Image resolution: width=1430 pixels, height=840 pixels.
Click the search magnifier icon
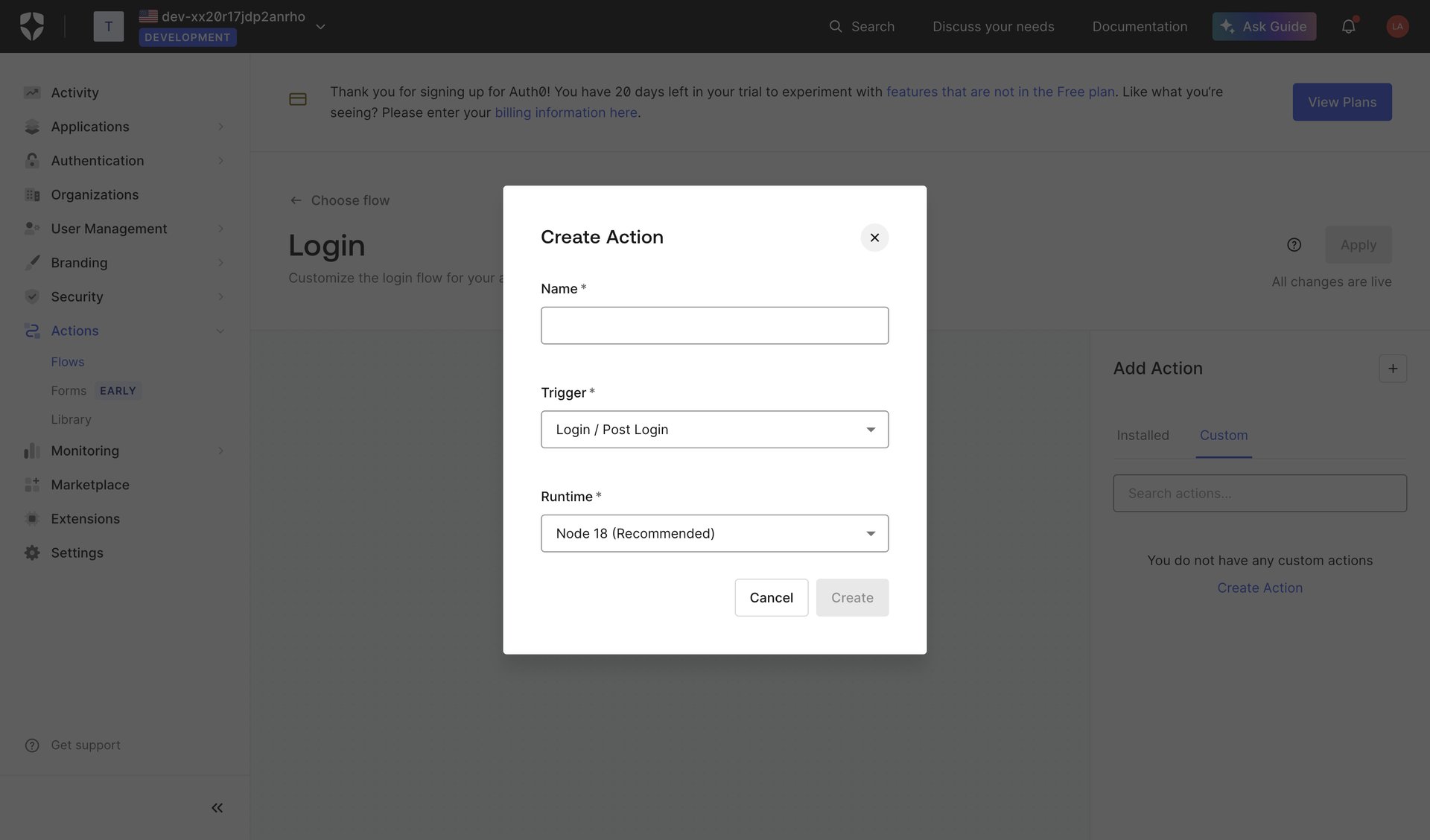pos(836,26)
